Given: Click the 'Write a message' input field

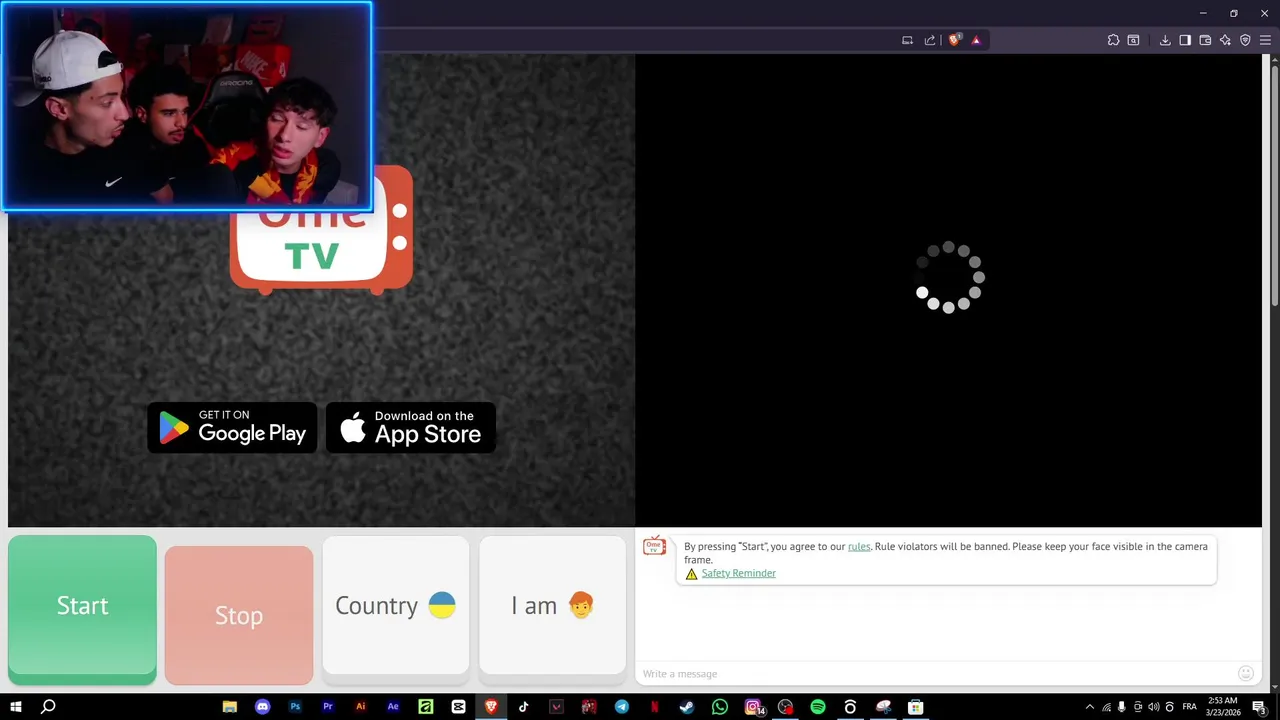Looking at the screenshot, I should coord(935,674).
